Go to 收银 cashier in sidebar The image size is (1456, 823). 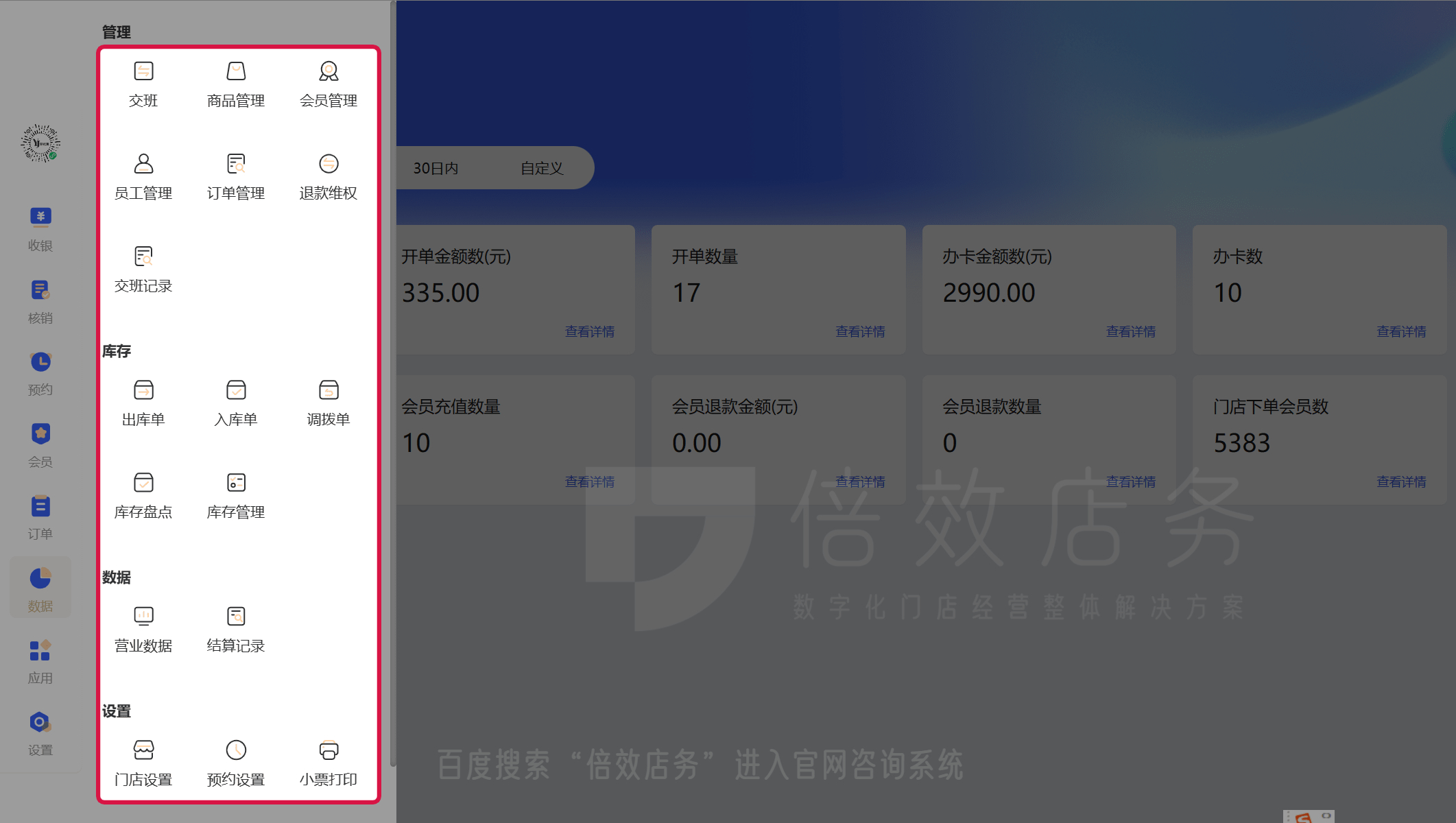click(x=40, y=229)
